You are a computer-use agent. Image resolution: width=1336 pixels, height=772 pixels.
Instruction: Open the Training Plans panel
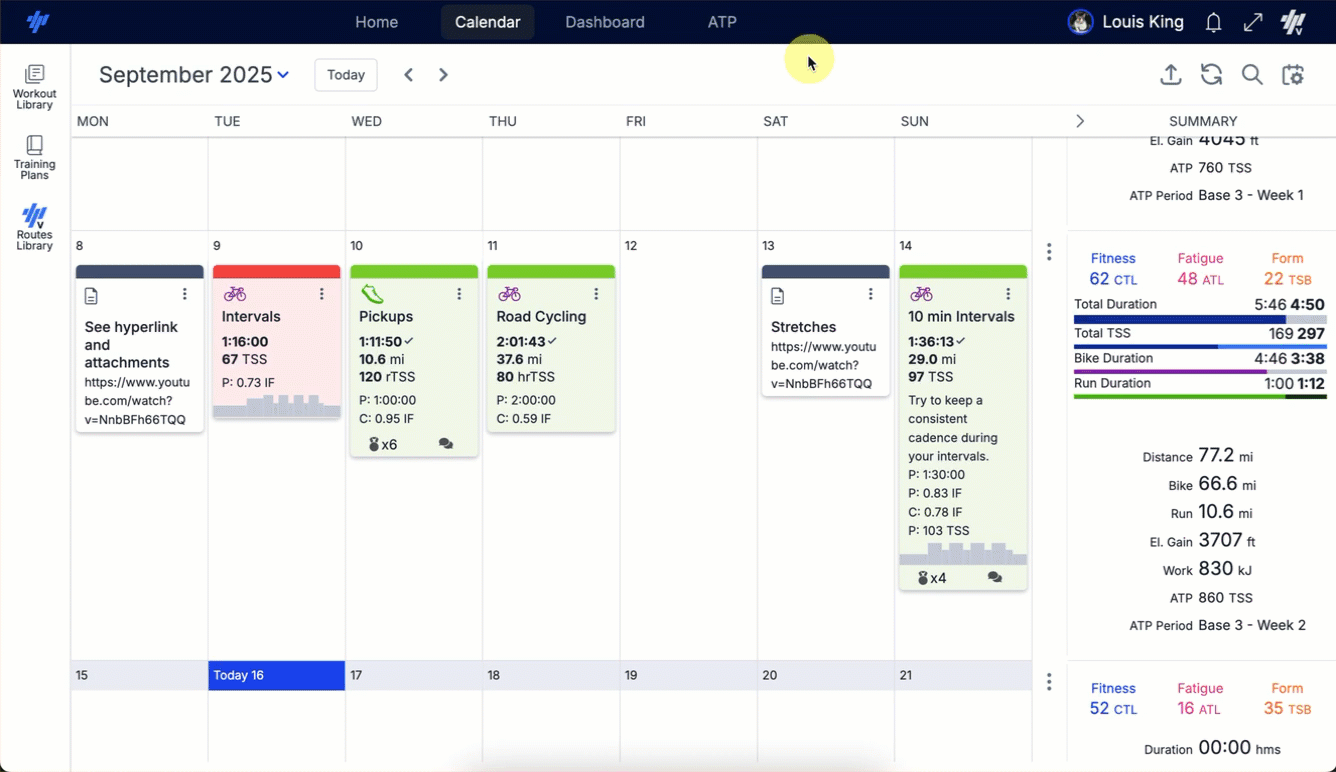click(x=34, y=157)
